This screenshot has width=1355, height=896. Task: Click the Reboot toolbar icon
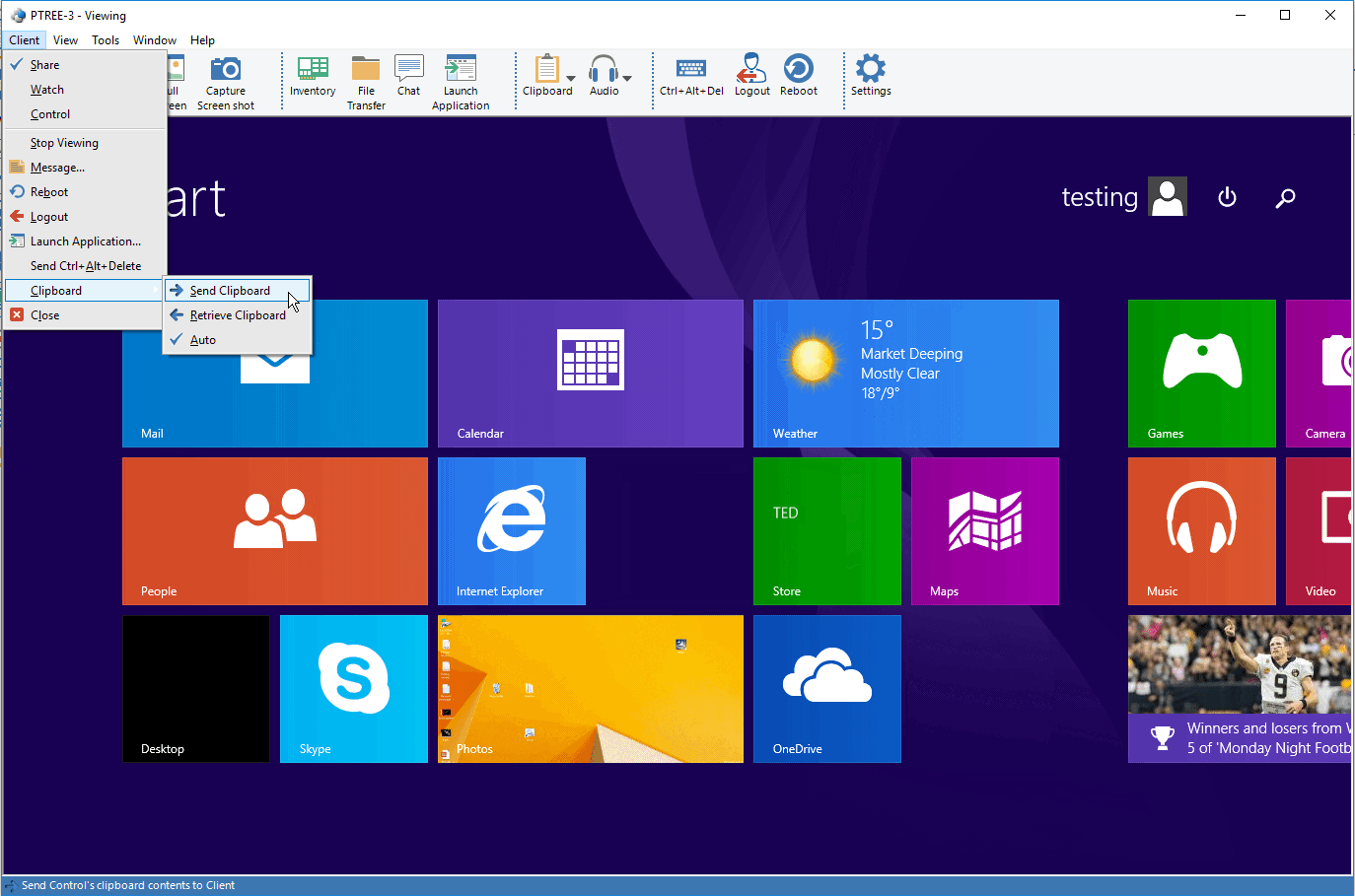[799, 77]
